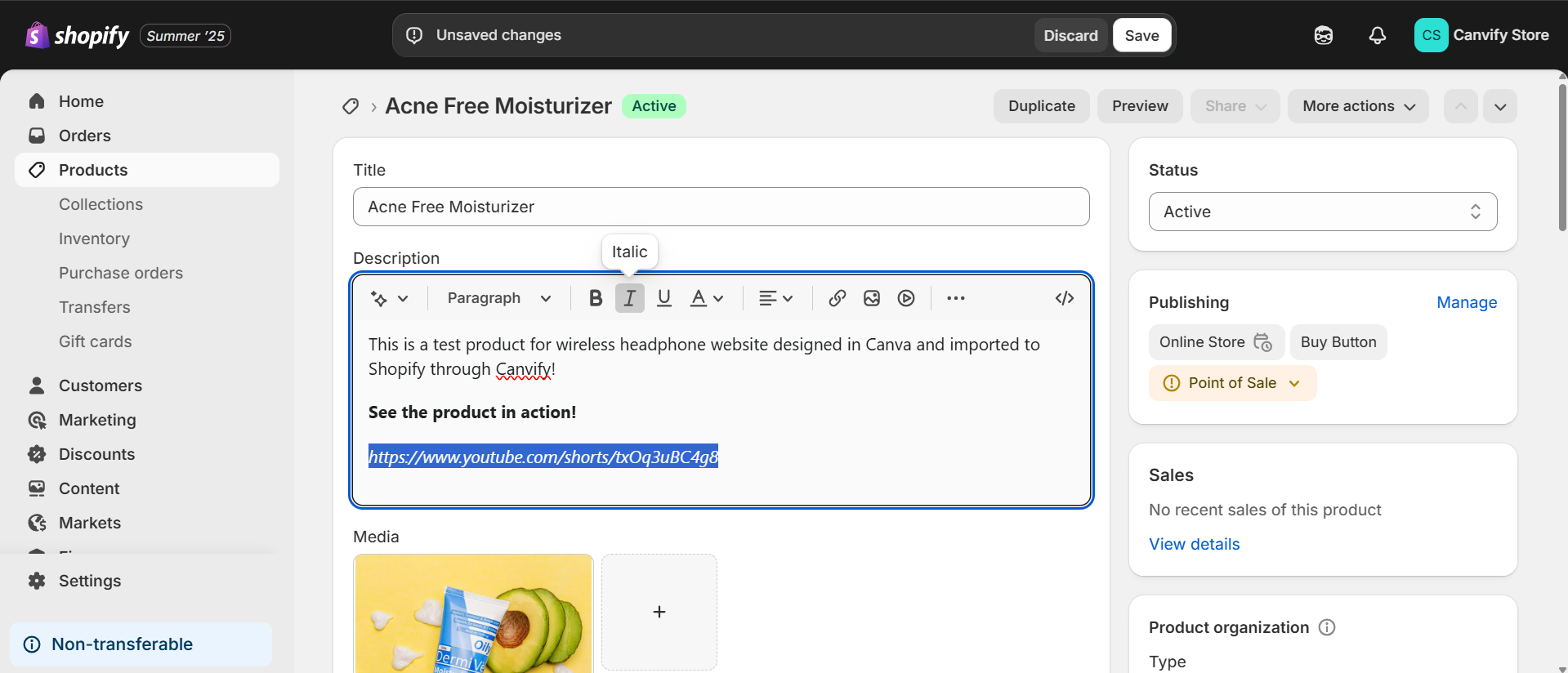Viewport: 1568px width, 673px height.
Task: Open the Sidekick assistant icon in top bar
Action: pyautogui.click(x=1323, y=35)
